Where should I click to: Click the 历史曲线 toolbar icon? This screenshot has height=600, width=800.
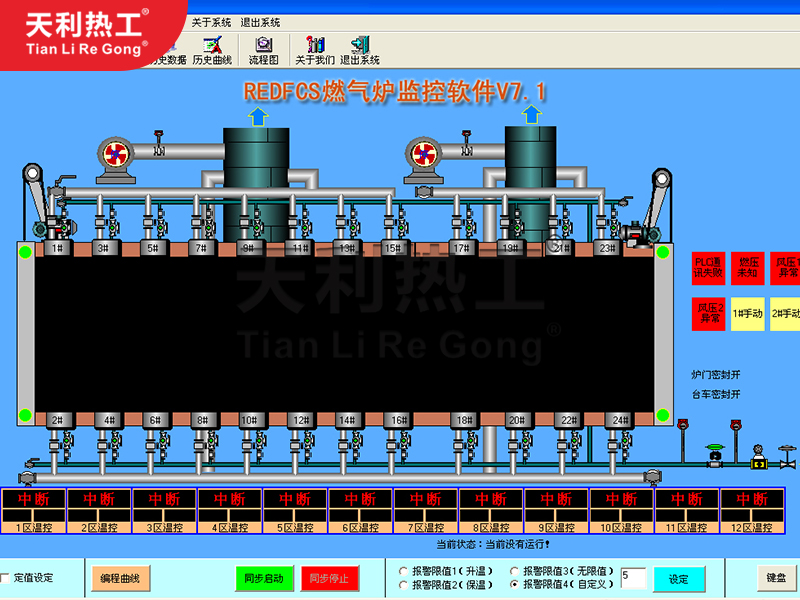[x=211, y=50]
